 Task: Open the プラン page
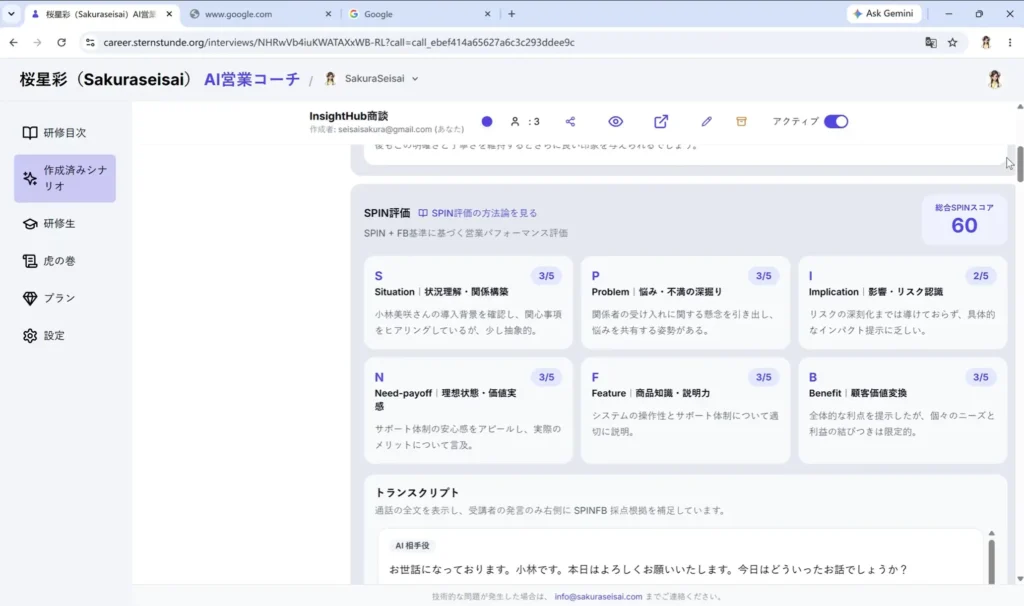[65, 298]
